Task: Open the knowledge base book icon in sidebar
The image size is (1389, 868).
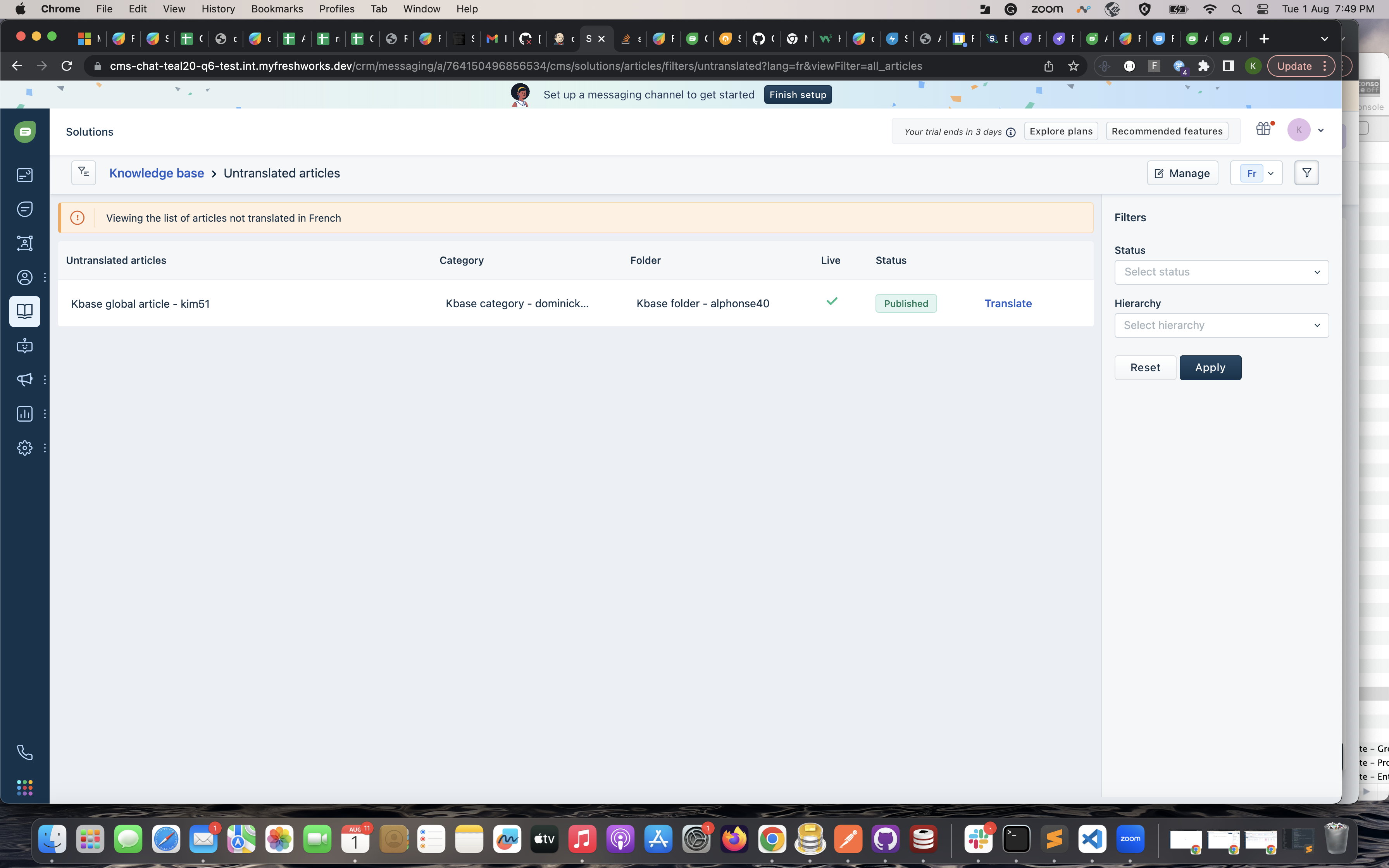Action: click(x=25, y=311)
